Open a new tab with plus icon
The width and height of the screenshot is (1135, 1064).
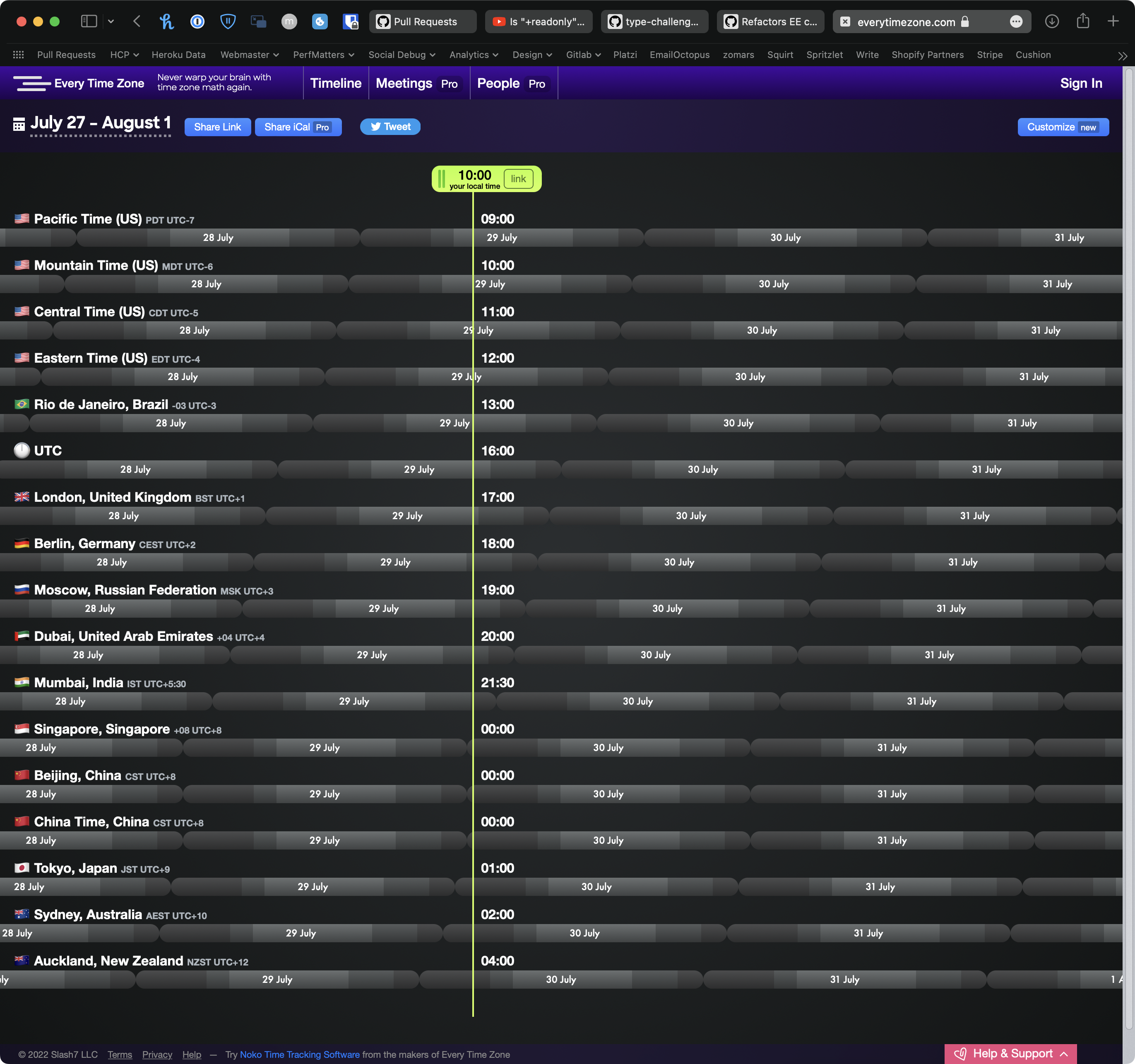click(1113, 22)
